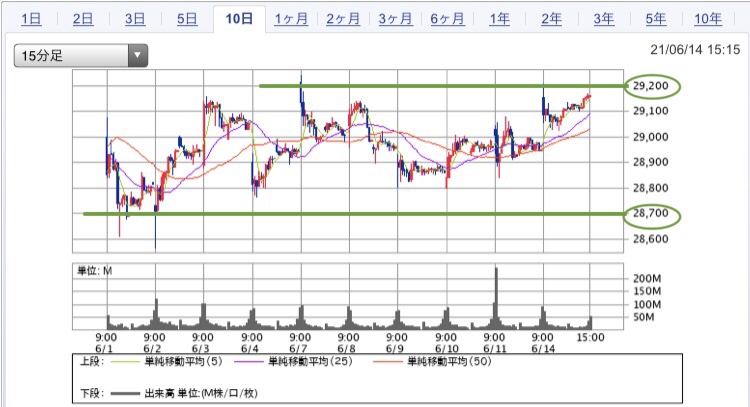Click the tallest volume spike on 6/11
This screenshot has width=750, height=407.
tap(496, 297)
